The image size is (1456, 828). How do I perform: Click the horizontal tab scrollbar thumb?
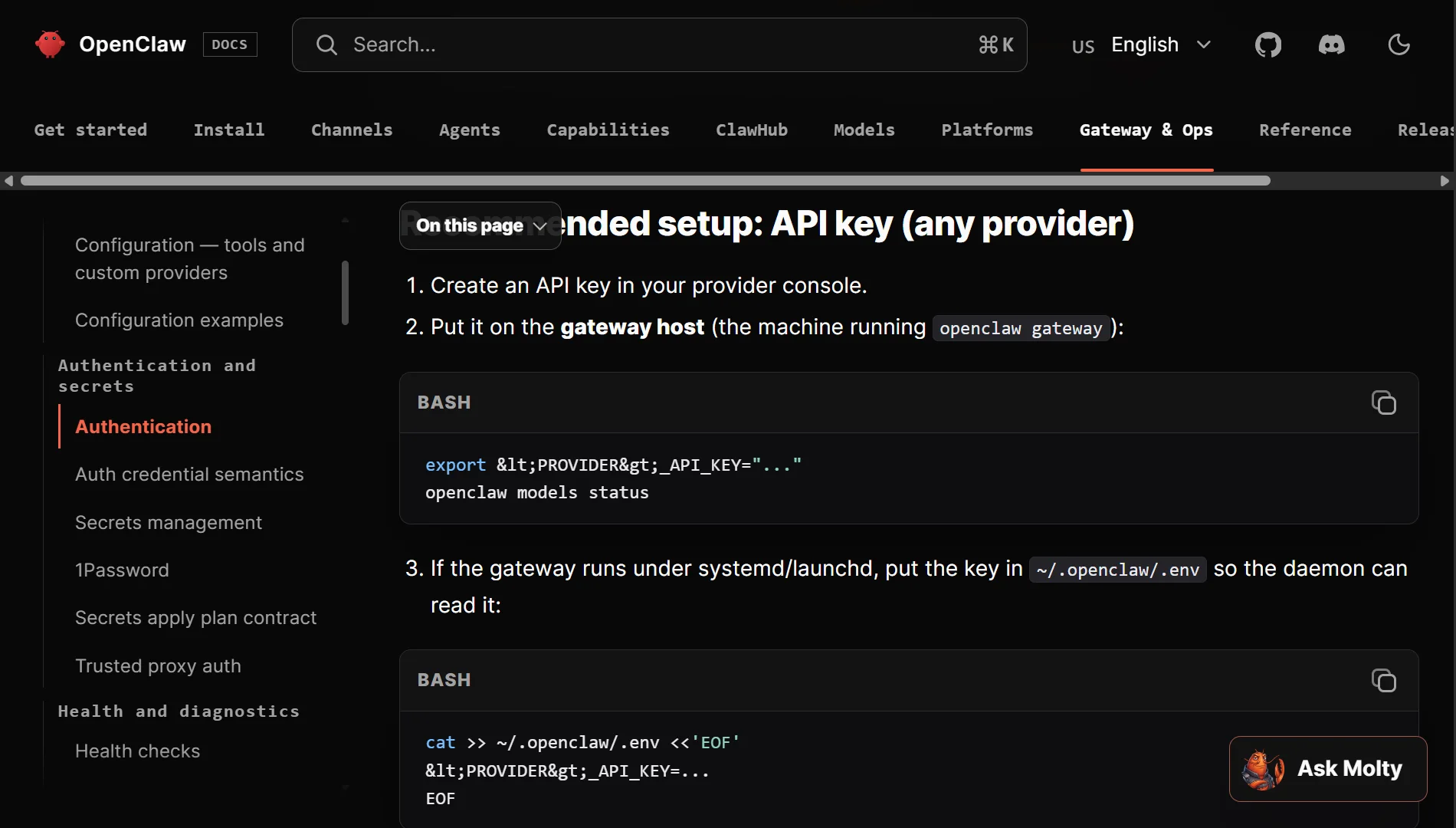tap(645, 181)
